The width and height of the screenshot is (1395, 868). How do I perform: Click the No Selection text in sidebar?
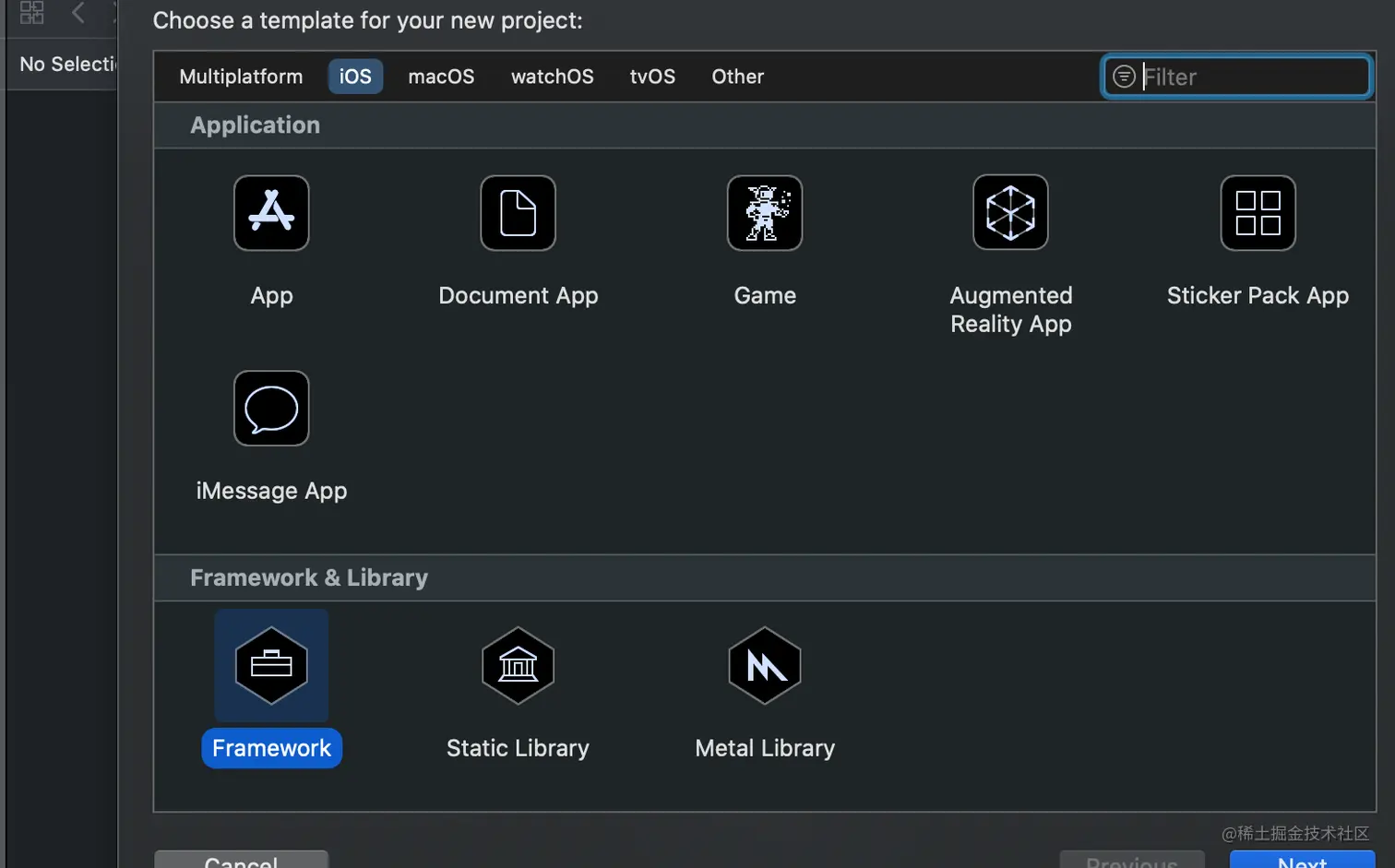[68, 64]
